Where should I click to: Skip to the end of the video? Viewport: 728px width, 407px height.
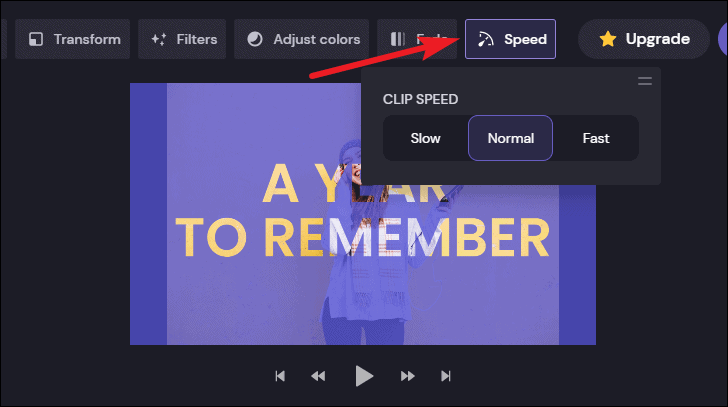pyautogui.click(x=446, y=376)
